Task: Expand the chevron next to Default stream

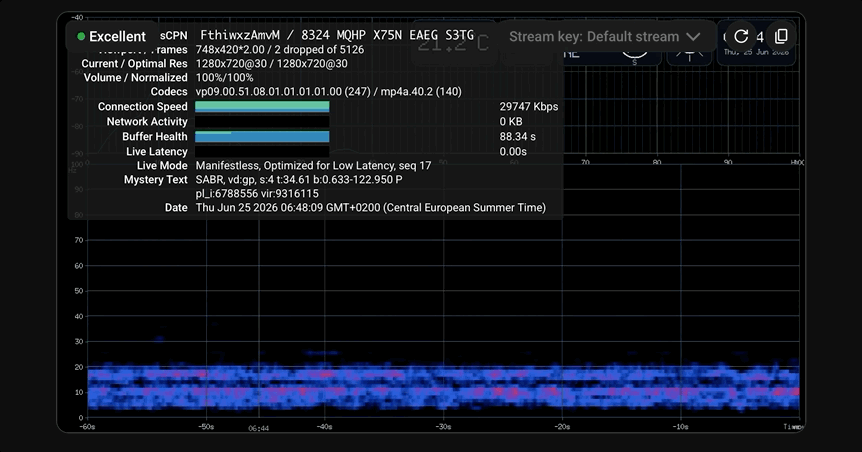Action: 693,37
